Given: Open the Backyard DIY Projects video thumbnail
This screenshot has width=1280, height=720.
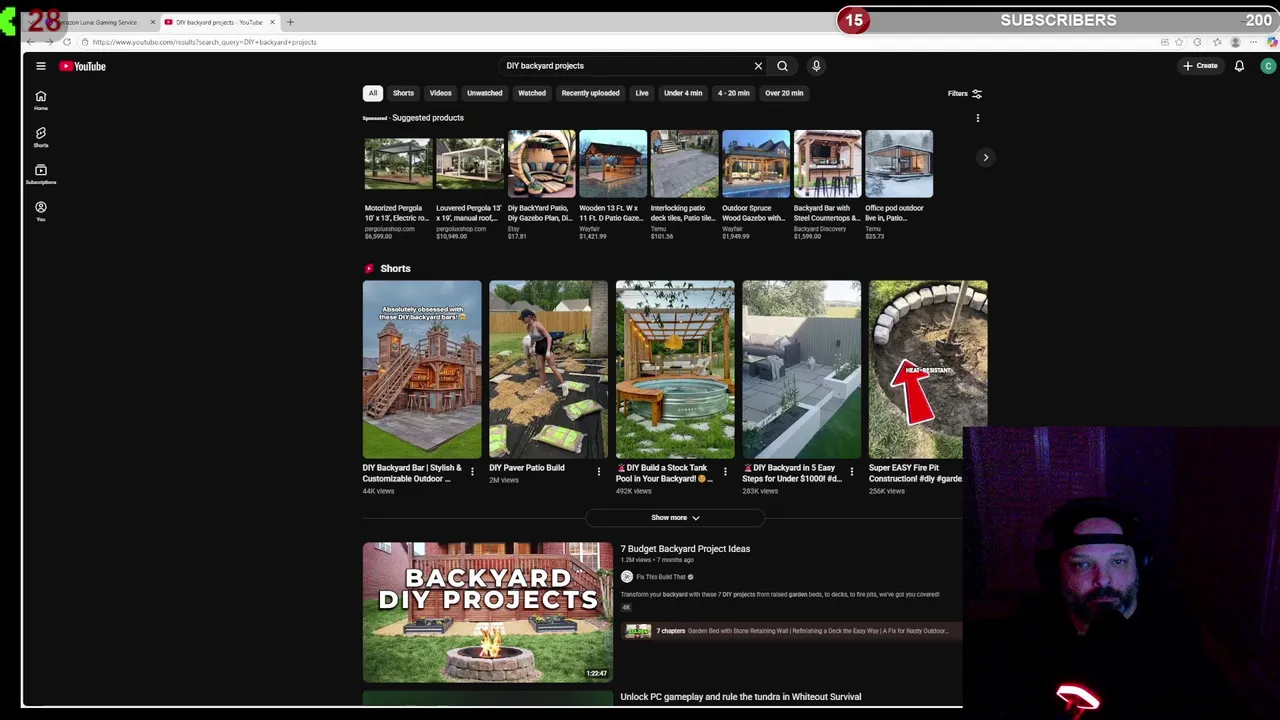Looking at the screenshot, I should pyautogui.click(x=488, y=613).
